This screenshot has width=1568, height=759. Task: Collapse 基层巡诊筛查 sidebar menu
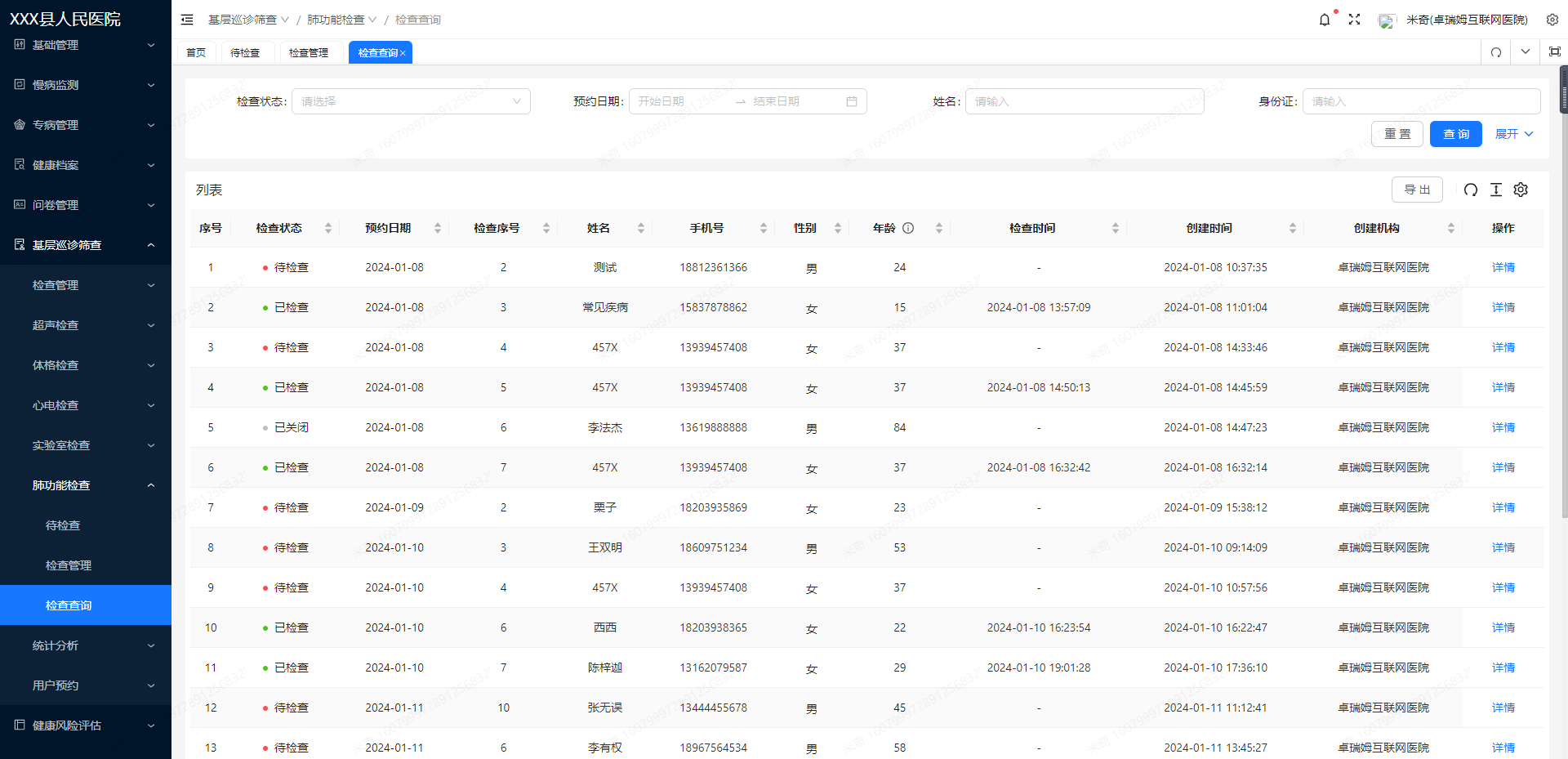(86, 245)
